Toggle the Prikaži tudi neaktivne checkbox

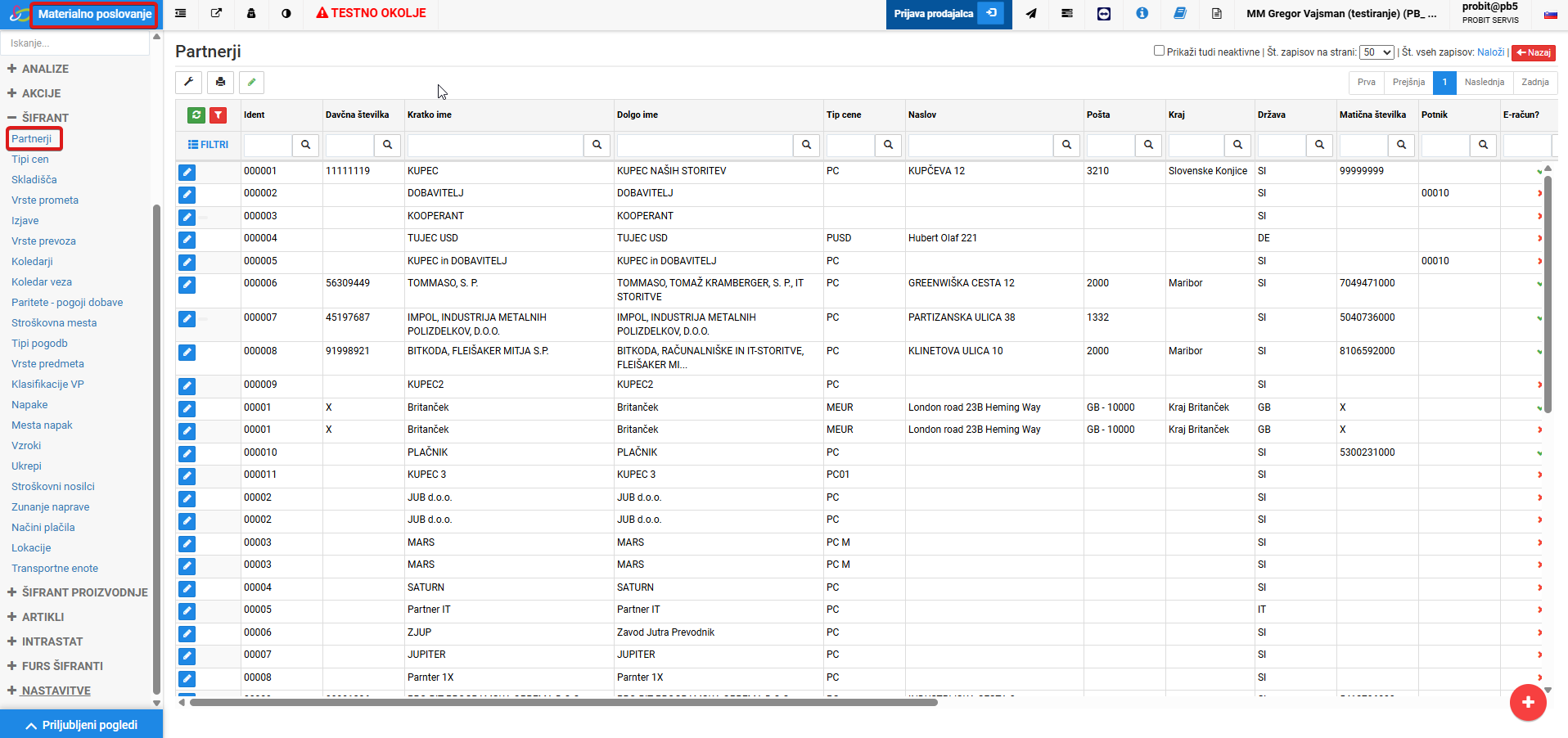click(1159, 51)
